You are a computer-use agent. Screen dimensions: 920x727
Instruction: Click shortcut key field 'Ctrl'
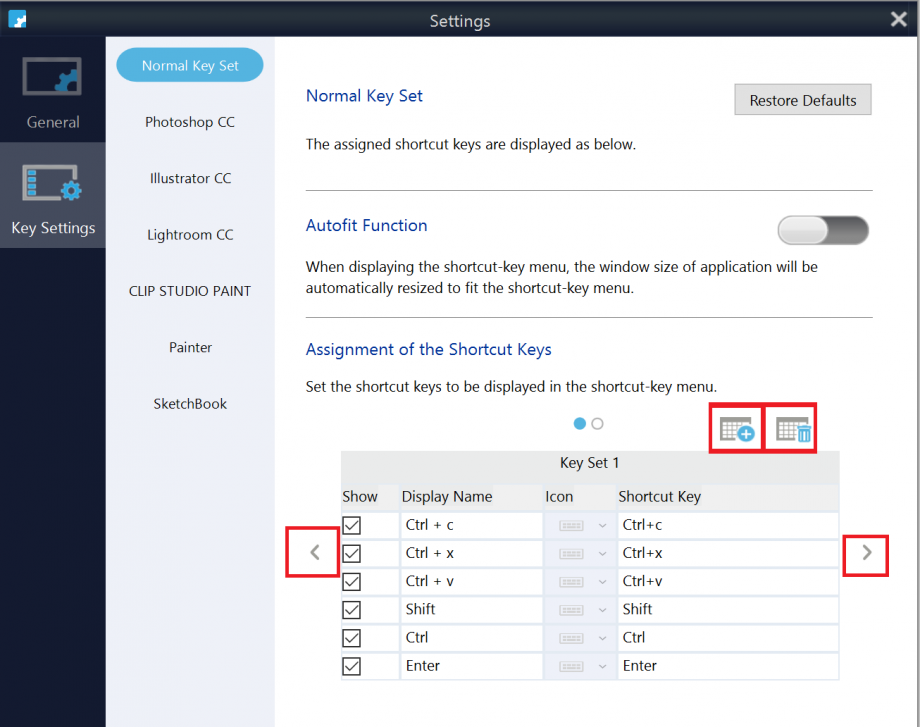pos(728,638)
